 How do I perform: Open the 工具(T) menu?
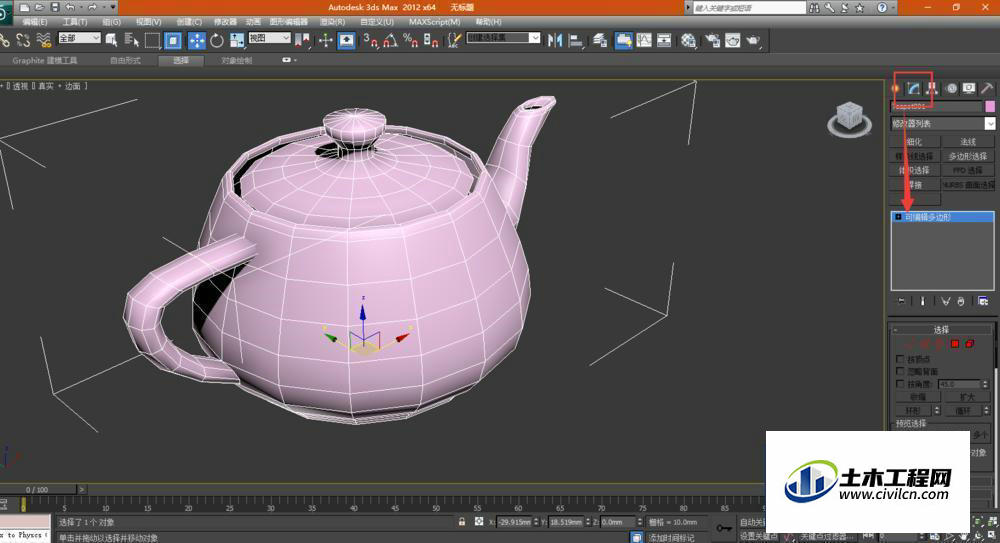[x=75, y=22]
